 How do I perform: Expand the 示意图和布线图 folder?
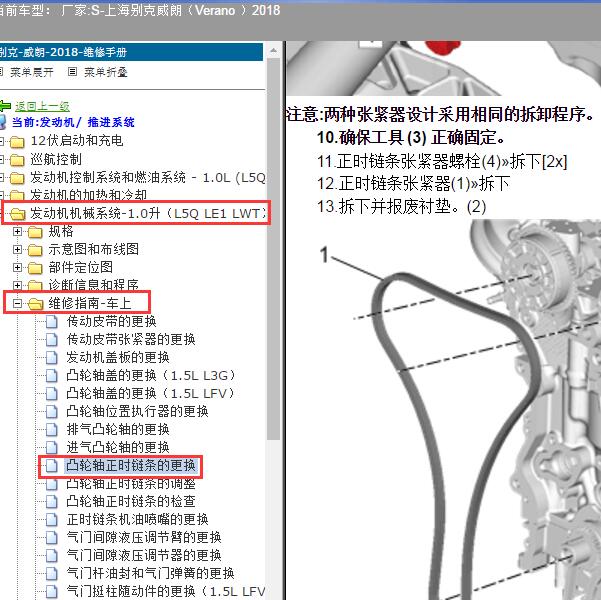click(17, 250)
